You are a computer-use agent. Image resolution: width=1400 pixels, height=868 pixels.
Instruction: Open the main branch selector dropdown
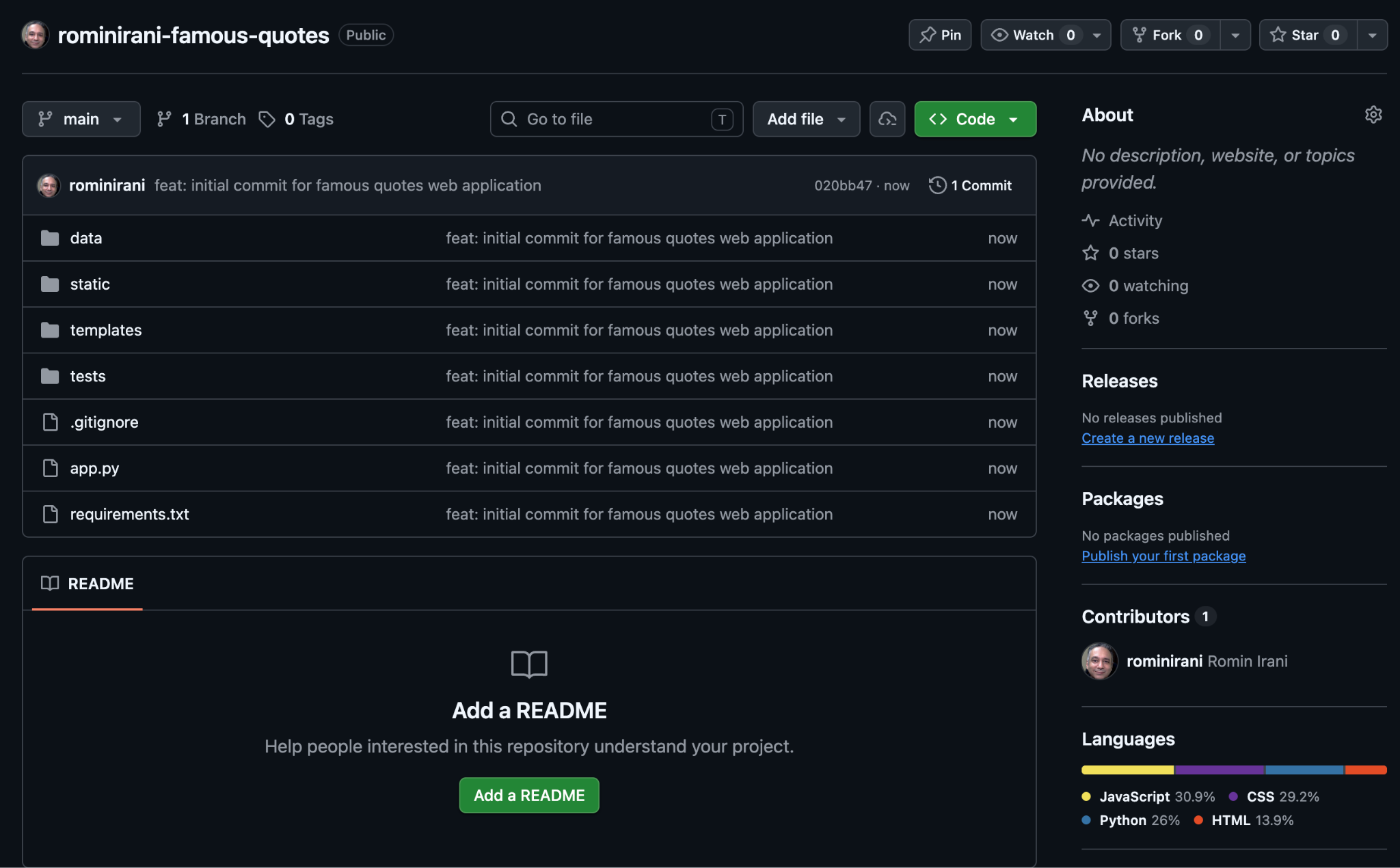81,119
